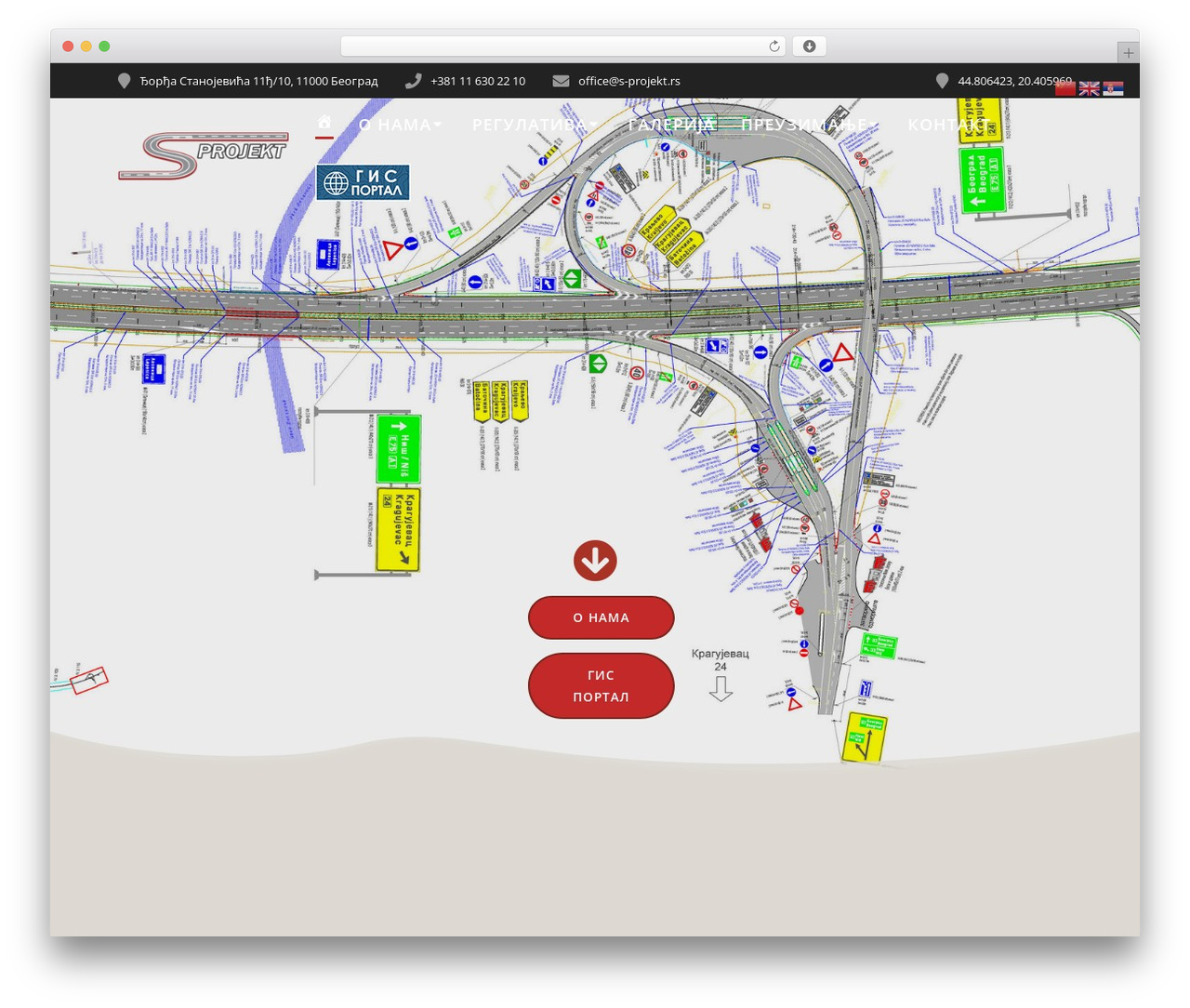Click the S Projekt logo
This screenshot has width=1190, height=1008.
pyautogui.click(x=203, y=155)
